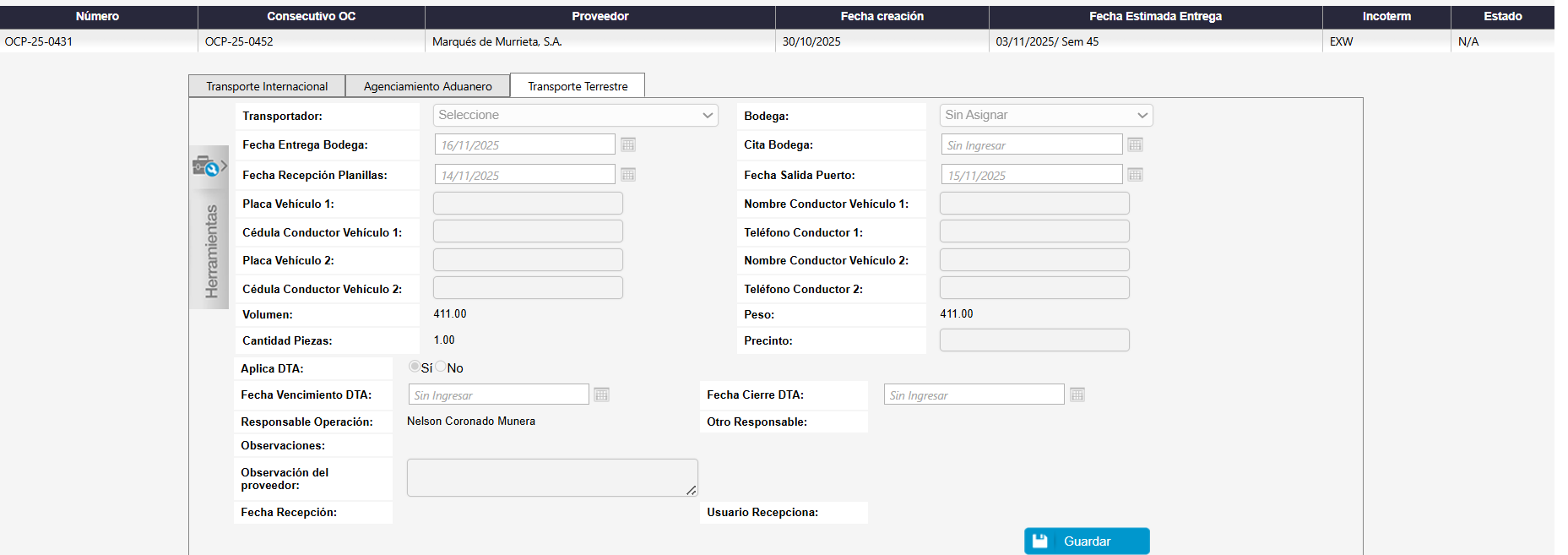
Task: Click the Guardar button
Action: [x=1087, y=541]
